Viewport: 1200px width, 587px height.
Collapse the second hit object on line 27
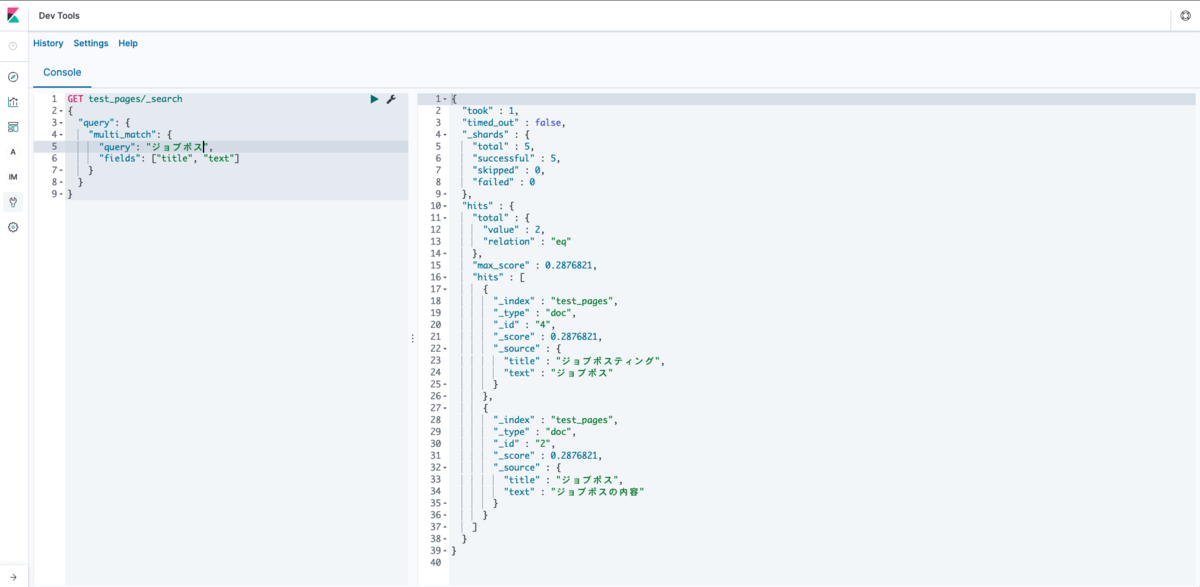click(x=445, y=409)
